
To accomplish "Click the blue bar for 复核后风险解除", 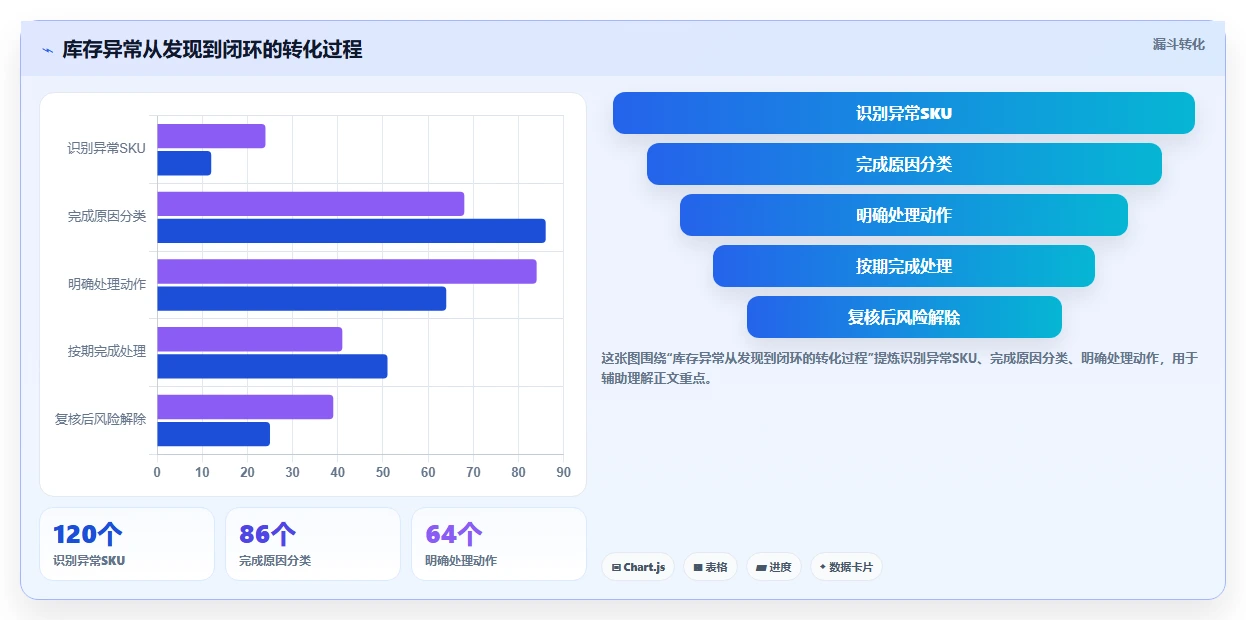I will (214, 434).
